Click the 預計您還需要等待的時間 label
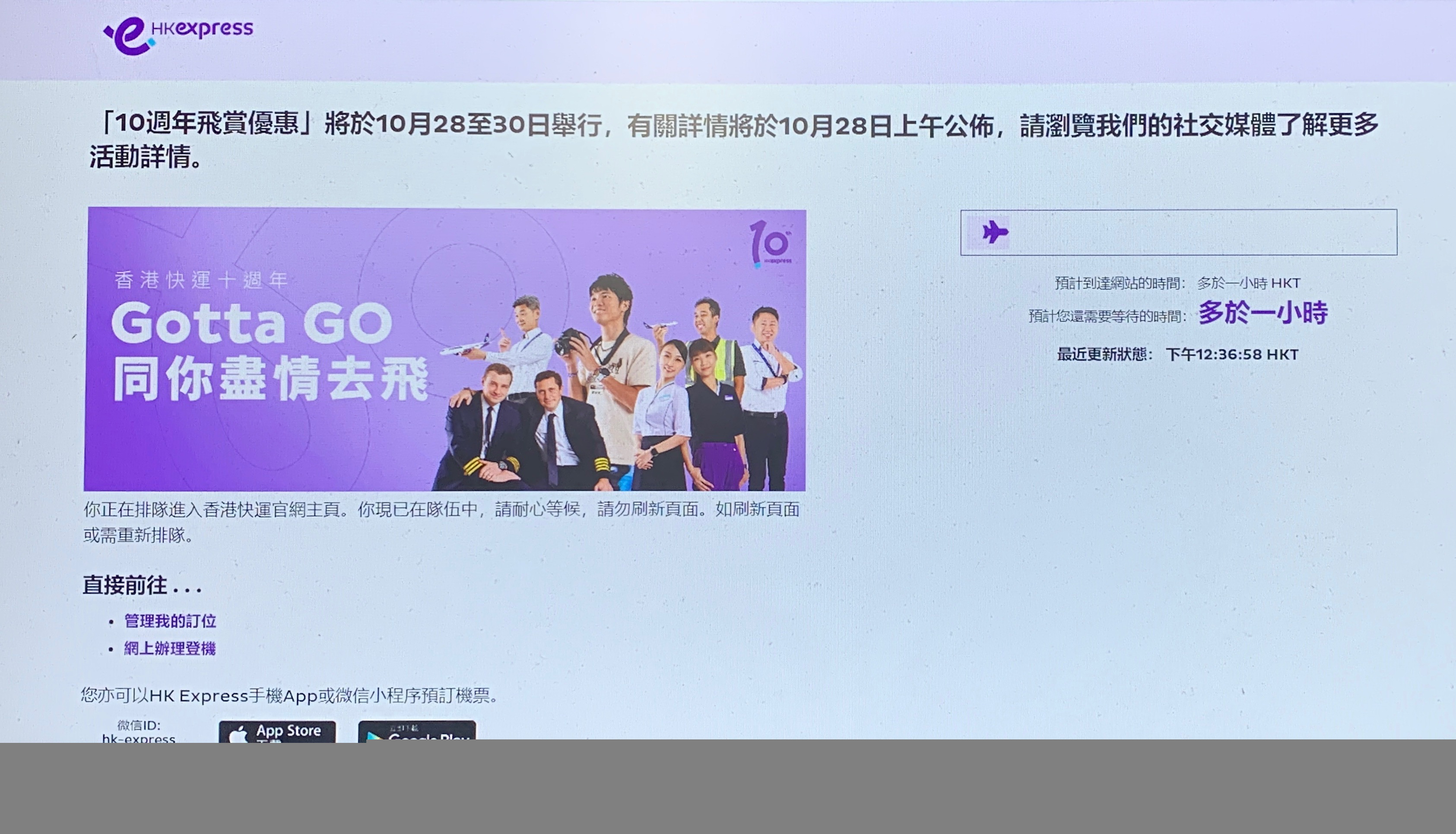This screenshot has width=1456, height=834. (1108, 316)
